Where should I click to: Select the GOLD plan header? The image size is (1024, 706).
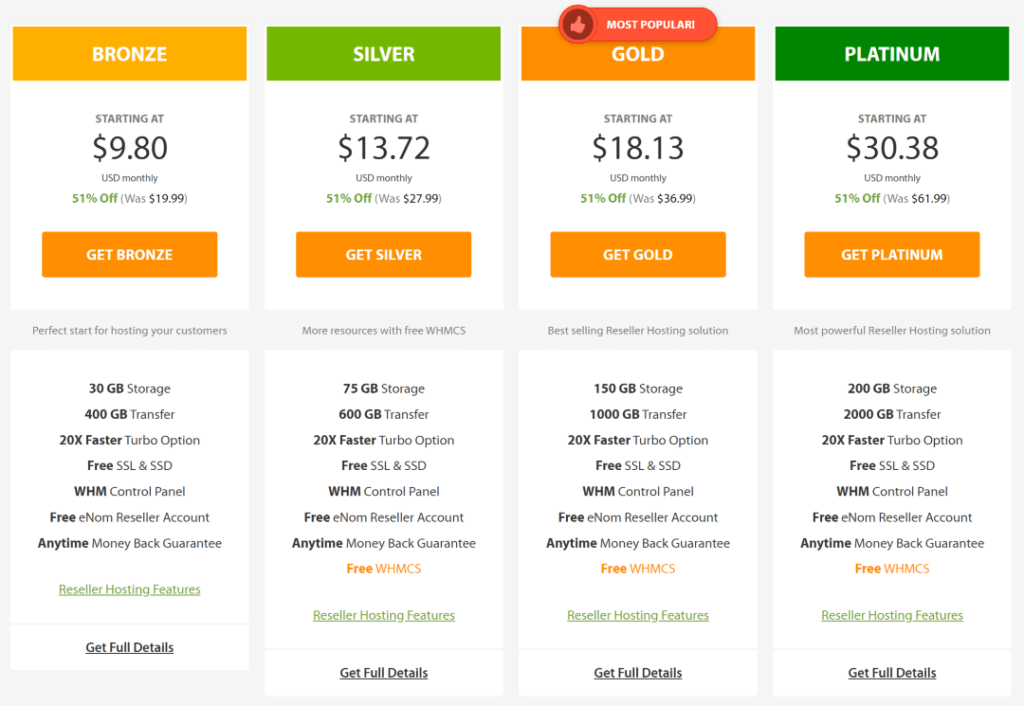tap(637, 53)
